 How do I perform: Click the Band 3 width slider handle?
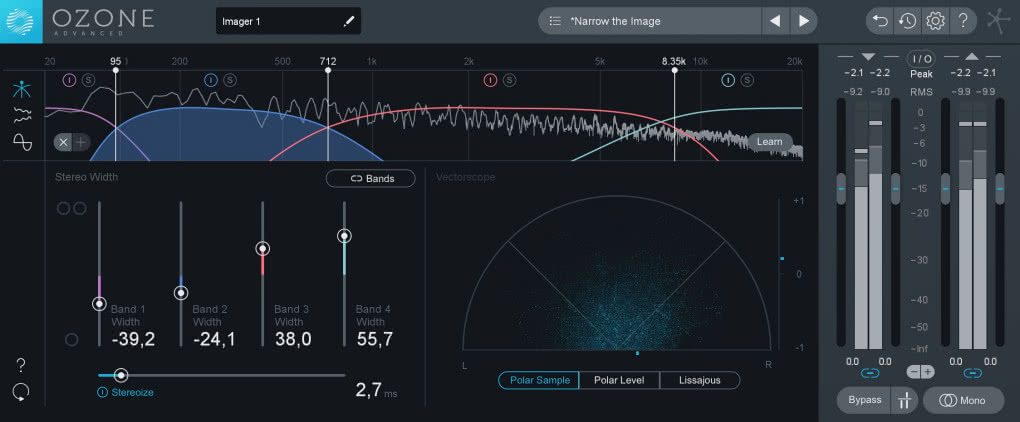[x=263, y=248]
